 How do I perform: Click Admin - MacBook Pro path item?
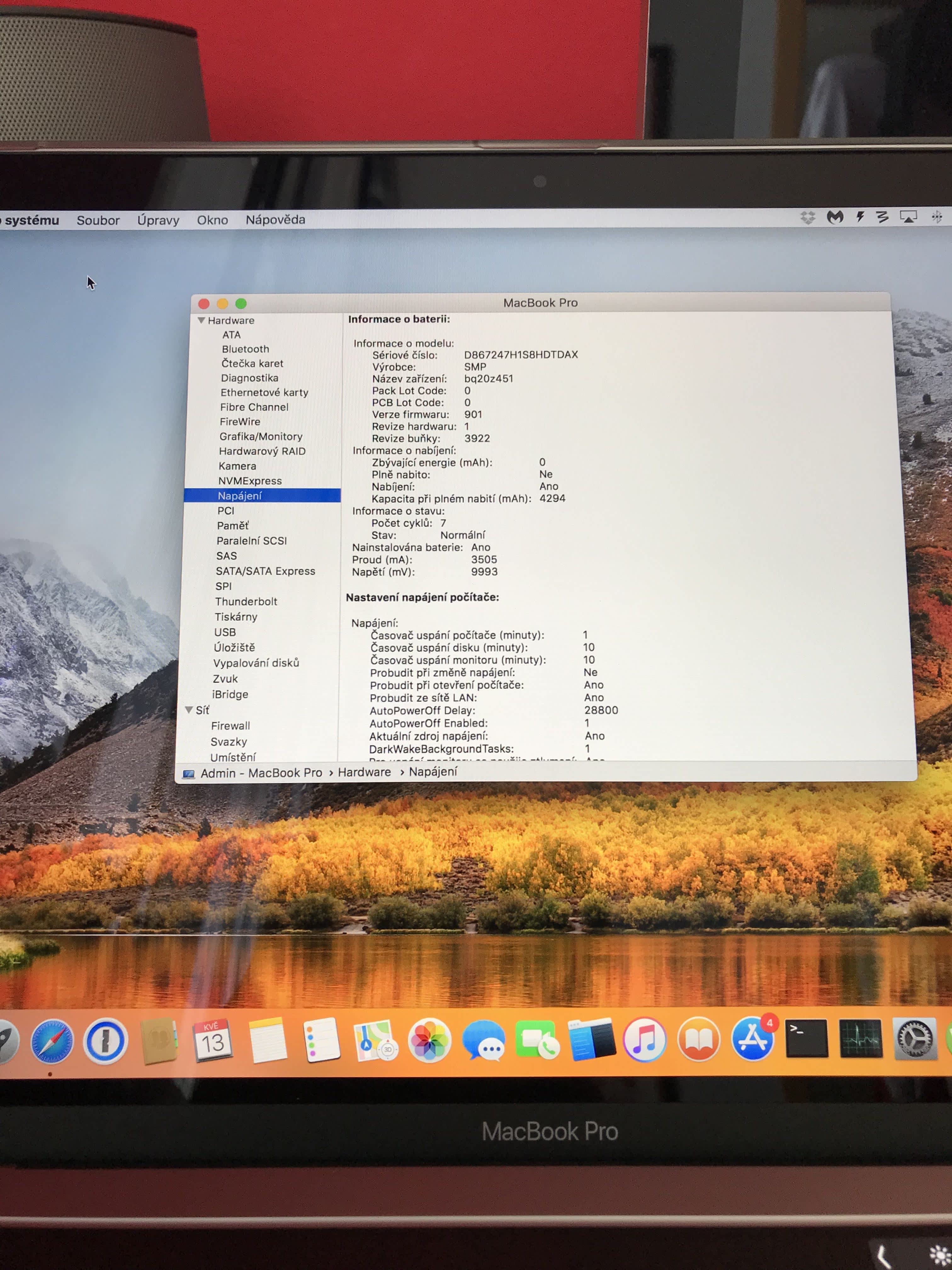261,773
